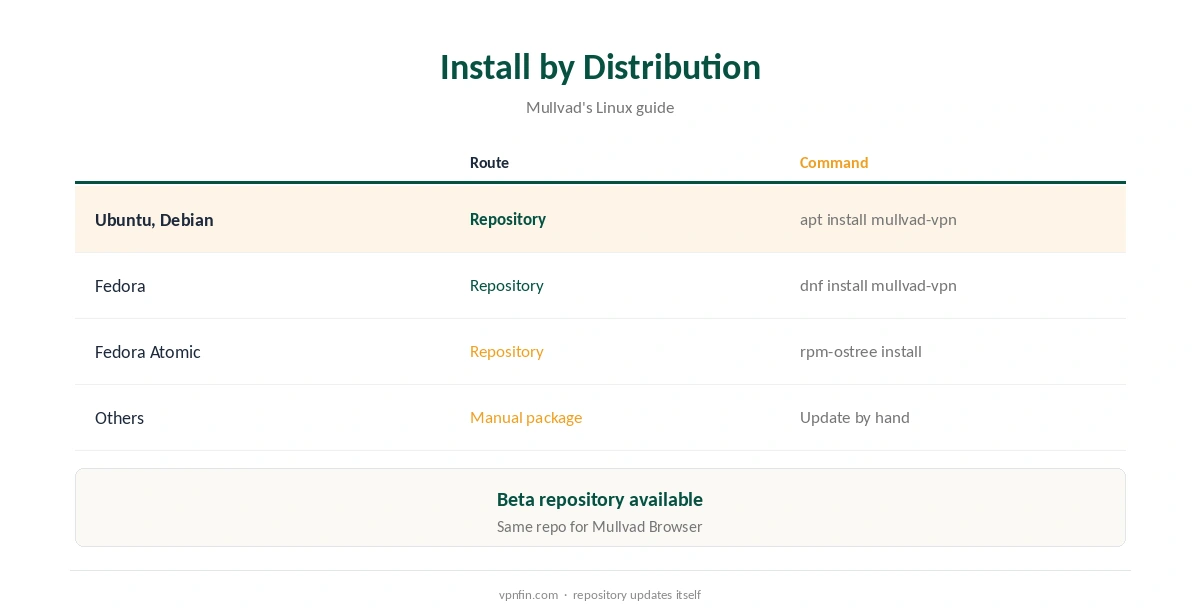Select the 'Update by hand' cell
This screenshot has height=614, width=1200.
pos(855,417)
